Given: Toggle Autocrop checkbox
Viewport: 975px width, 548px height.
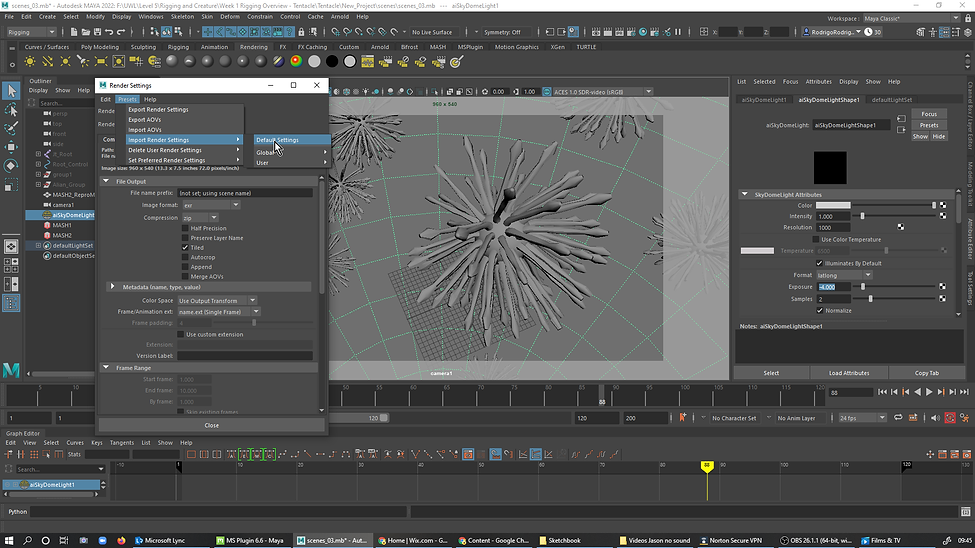Looking at the screenshot, I should click(185, 257).
